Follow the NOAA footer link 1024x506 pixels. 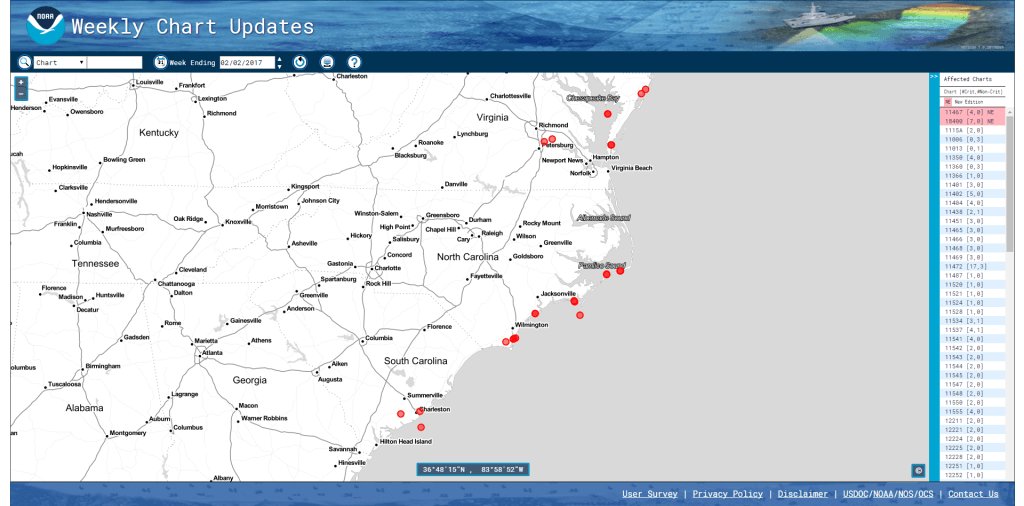[884, 494]
